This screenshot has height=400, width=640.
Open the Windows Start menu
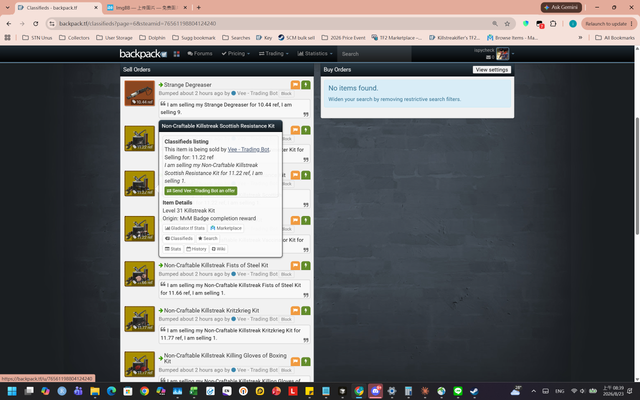point(12,391)
